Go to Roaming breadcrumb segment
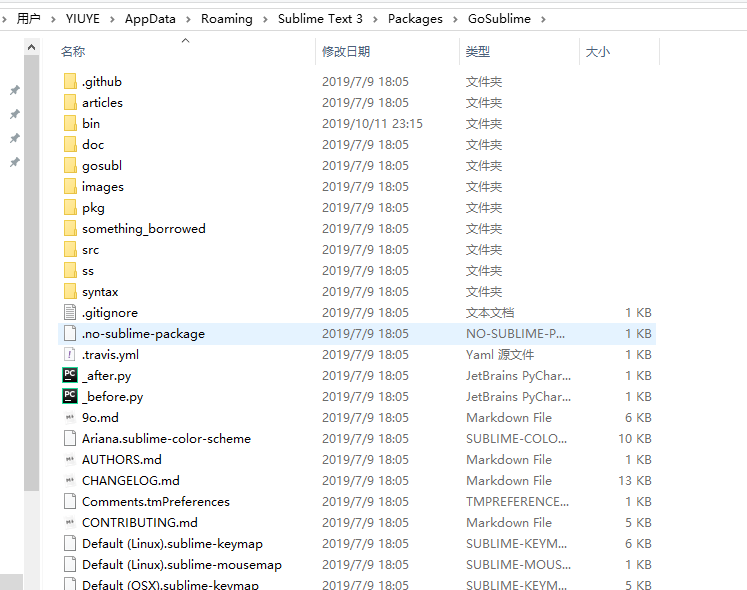This screenshot has width=747, height=590. coord(227,19)
